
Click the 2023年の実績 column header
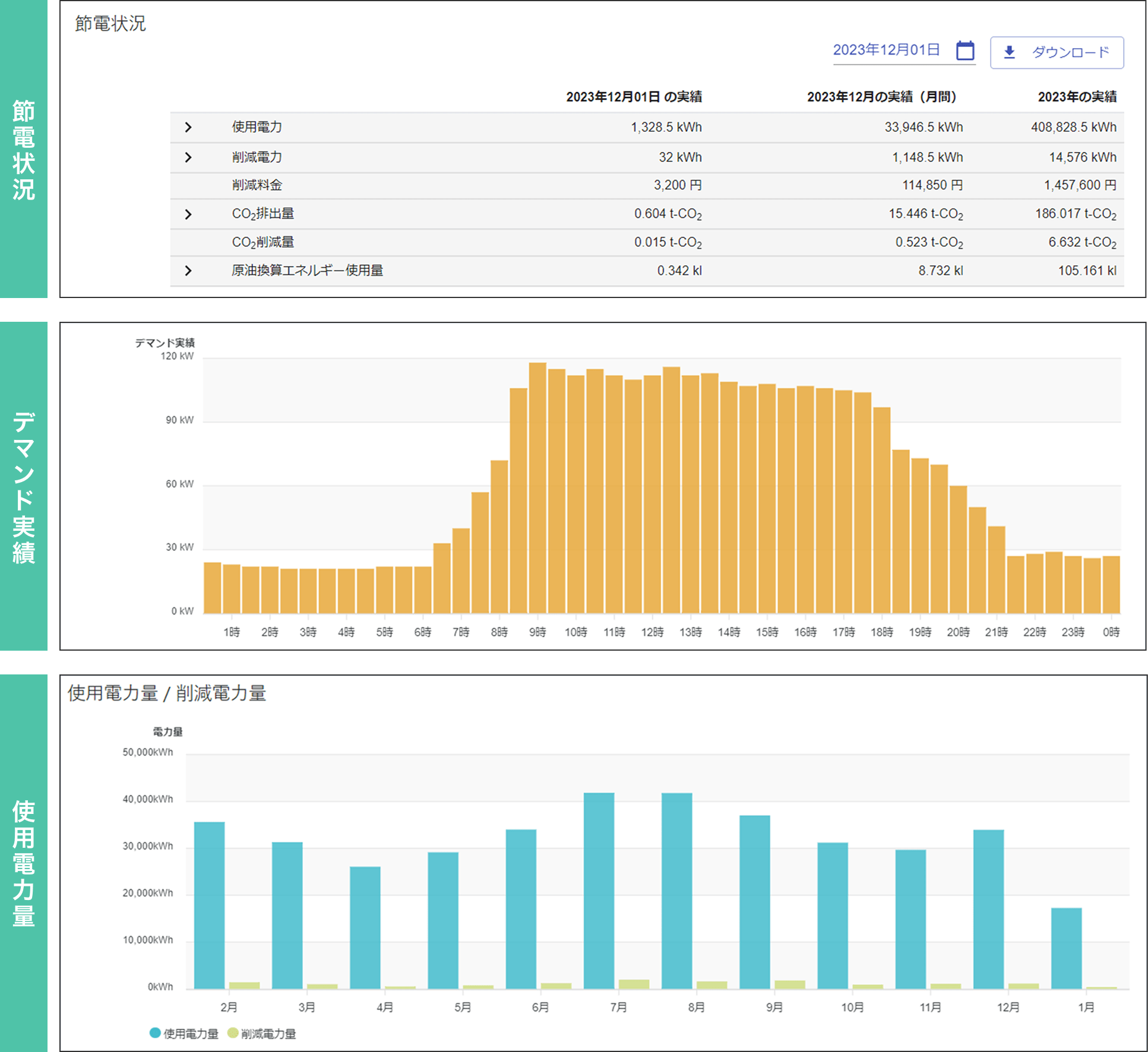coord(1077,97)
